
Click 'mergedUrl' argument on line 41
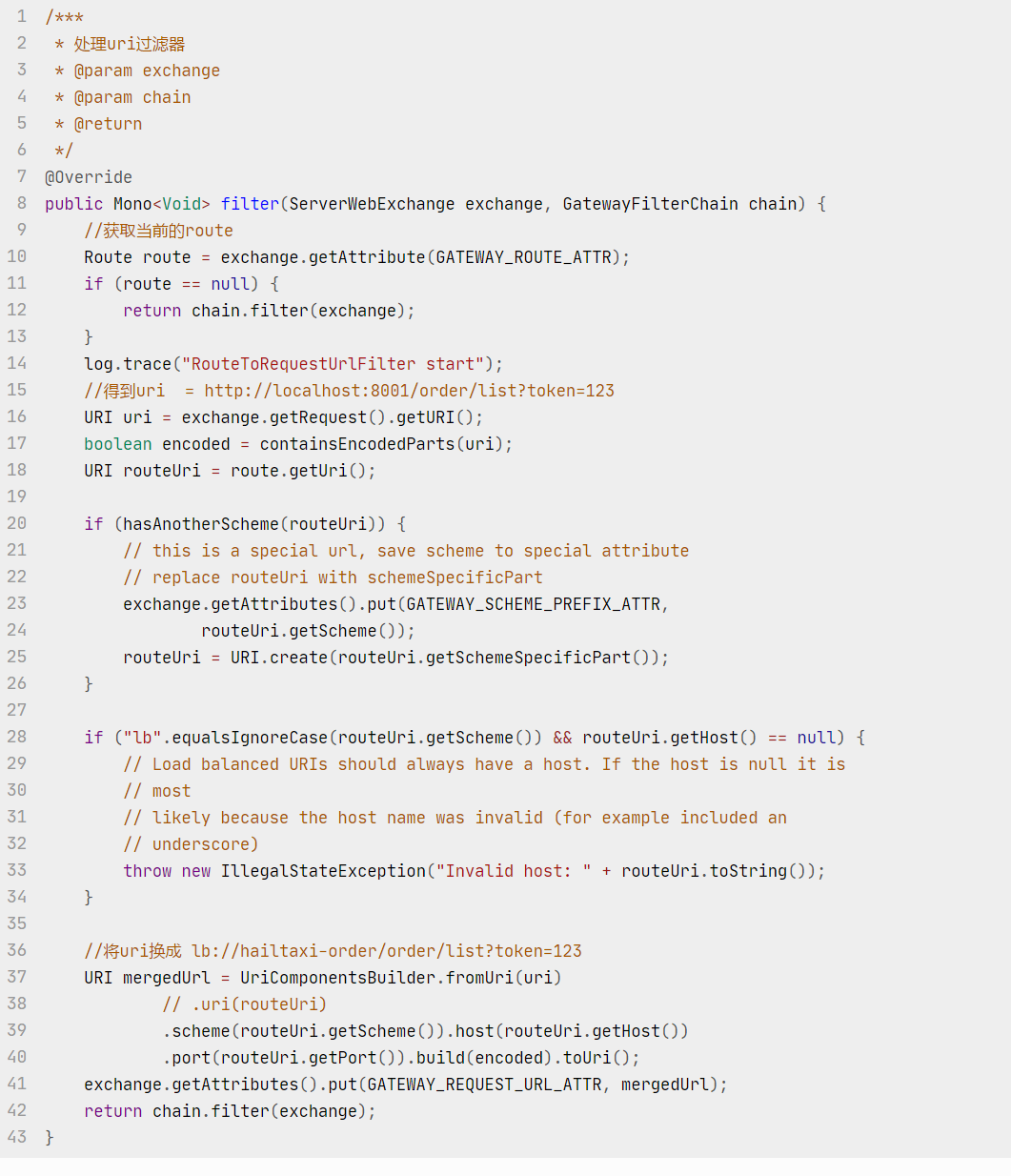click(x=665, y=1085)
